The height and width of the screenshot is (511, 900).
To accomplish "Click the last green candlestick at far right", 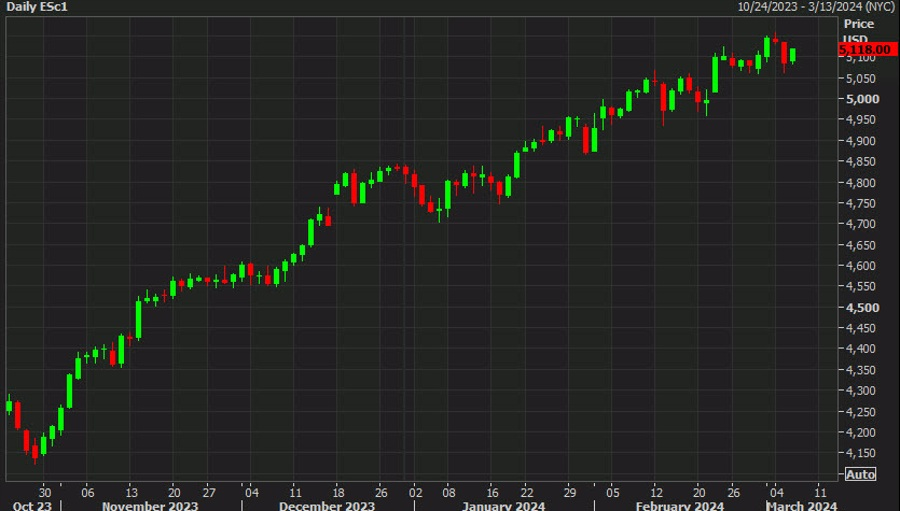I will pos(793,55).
